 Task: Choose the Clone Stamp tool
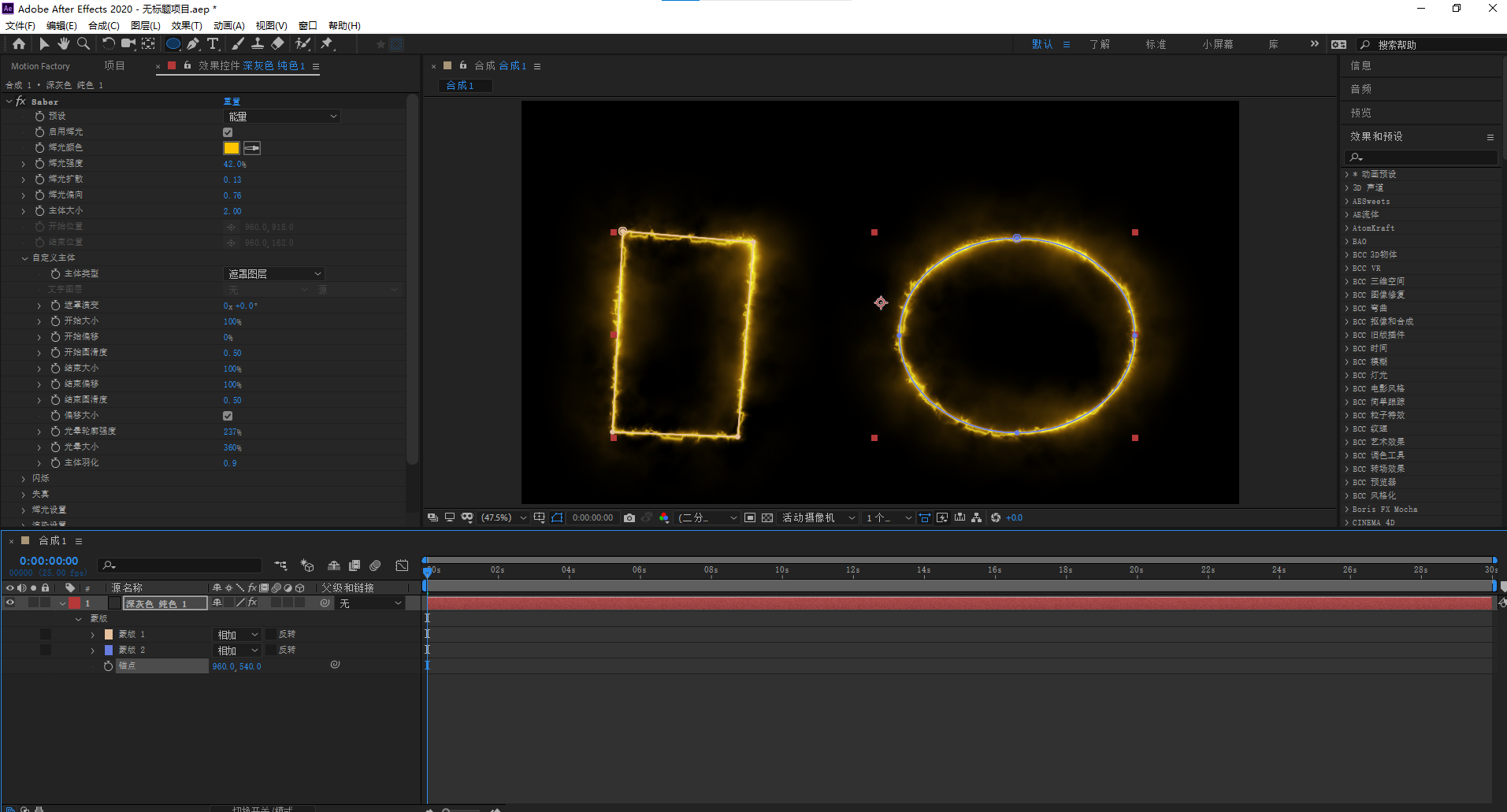click(258, 44)
